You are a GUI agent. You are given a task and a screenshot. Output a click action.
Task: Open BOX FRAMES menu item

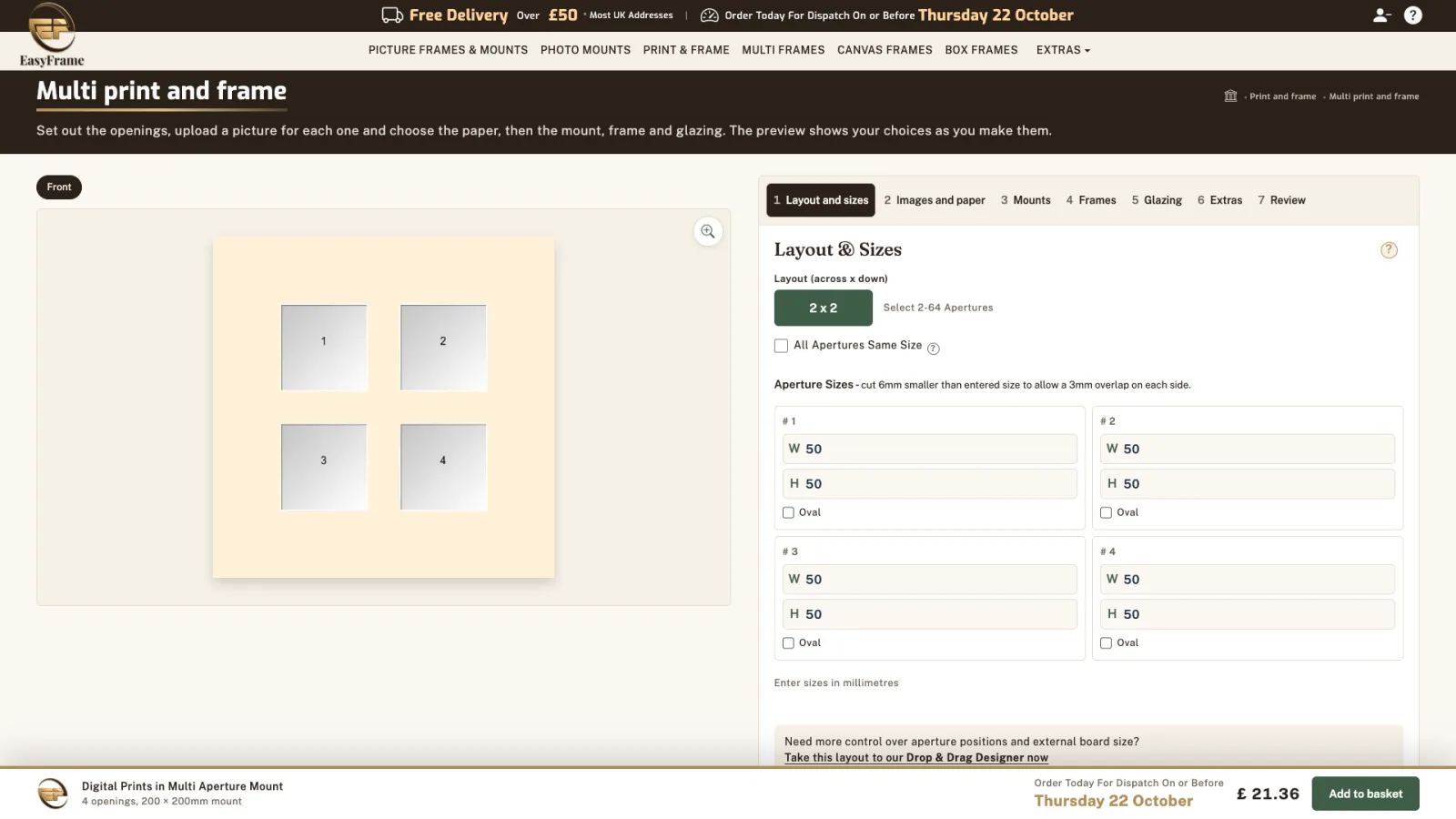click(981, 50)
